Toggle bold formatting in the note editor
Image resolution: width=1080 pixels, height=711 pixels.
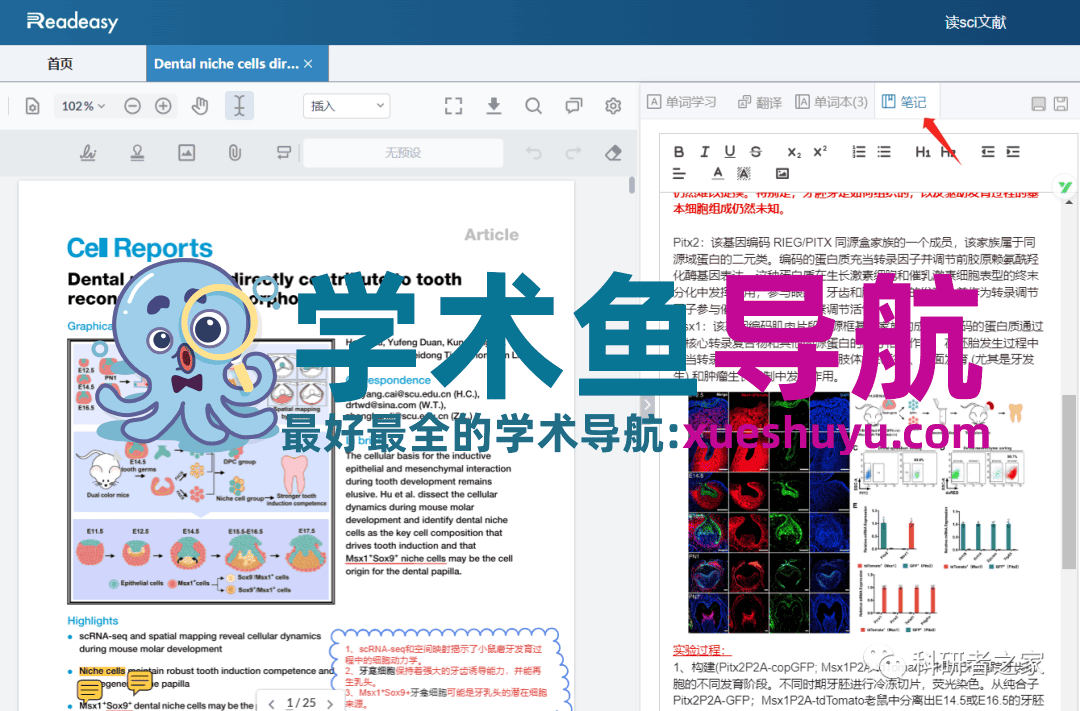[679, 151]
